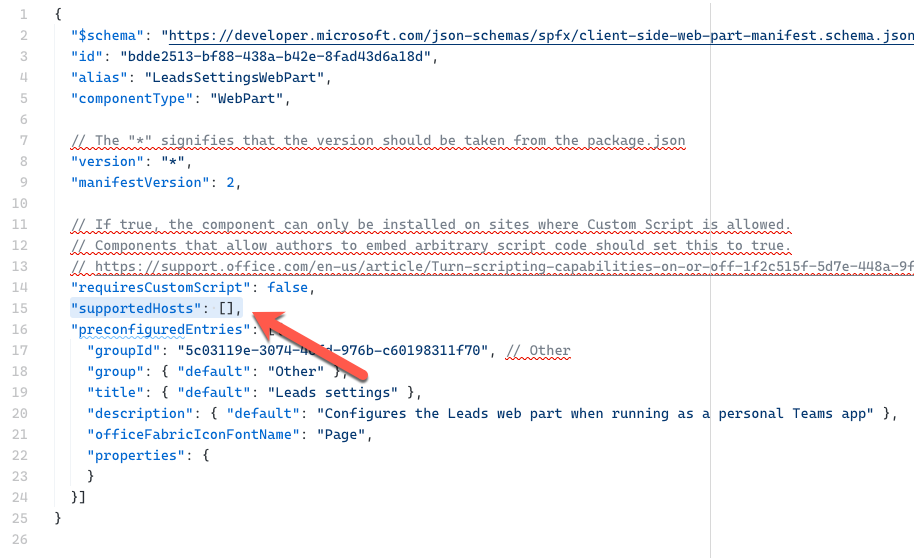This screenshot has height=558, width=914.
Task: Click line number 26 in the gutter
Action: click(x=20, y=539)
